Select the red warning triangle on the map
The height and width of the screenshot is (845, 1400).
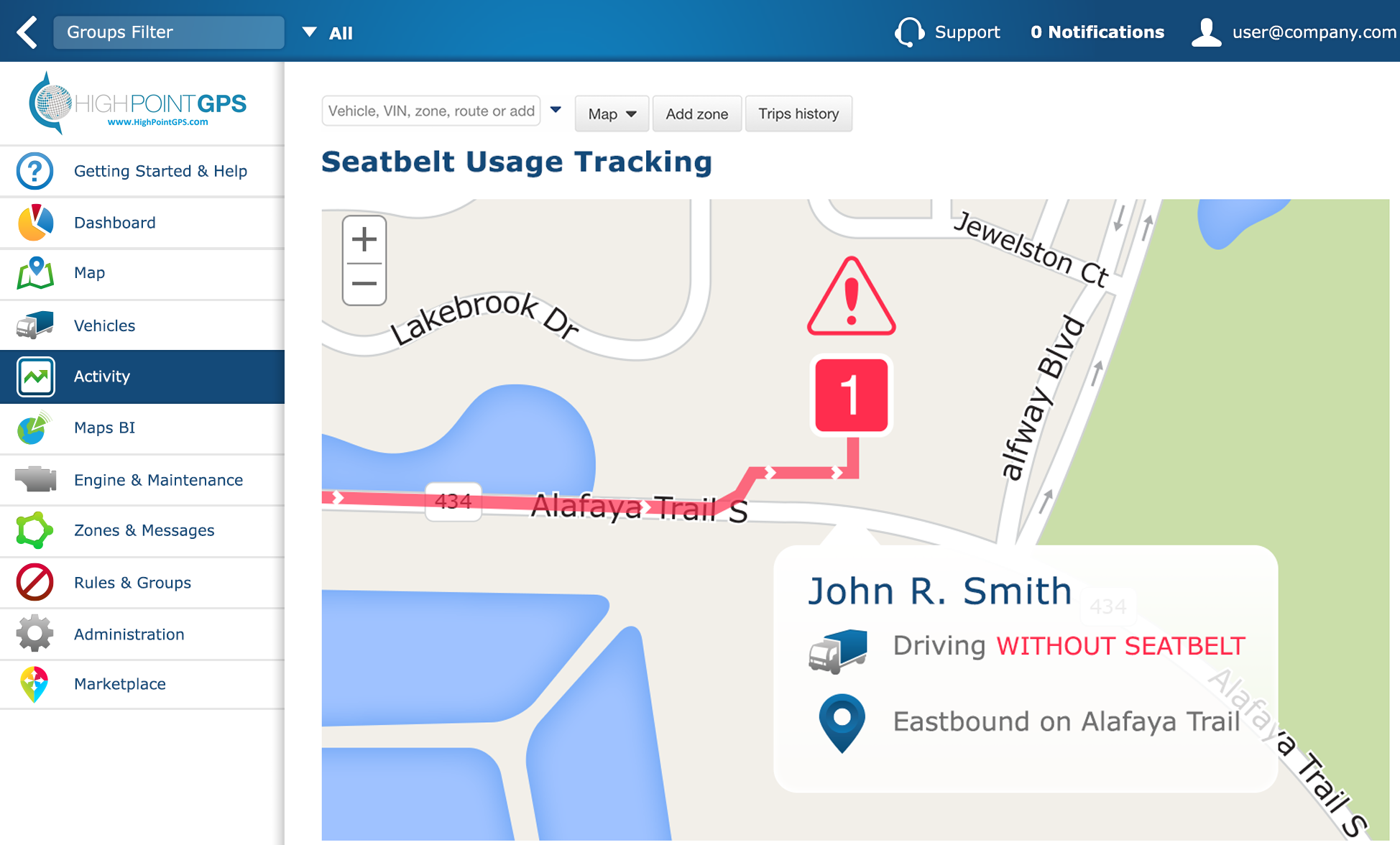[x=852, y=296]
